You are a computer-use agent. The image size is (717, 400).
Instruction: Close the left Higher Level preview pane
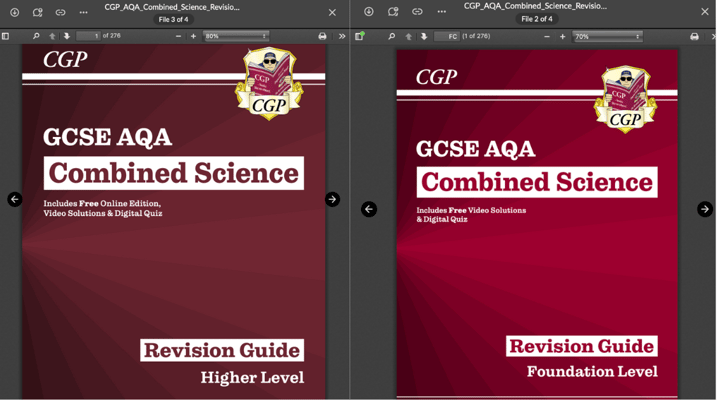tap(332, 12)
